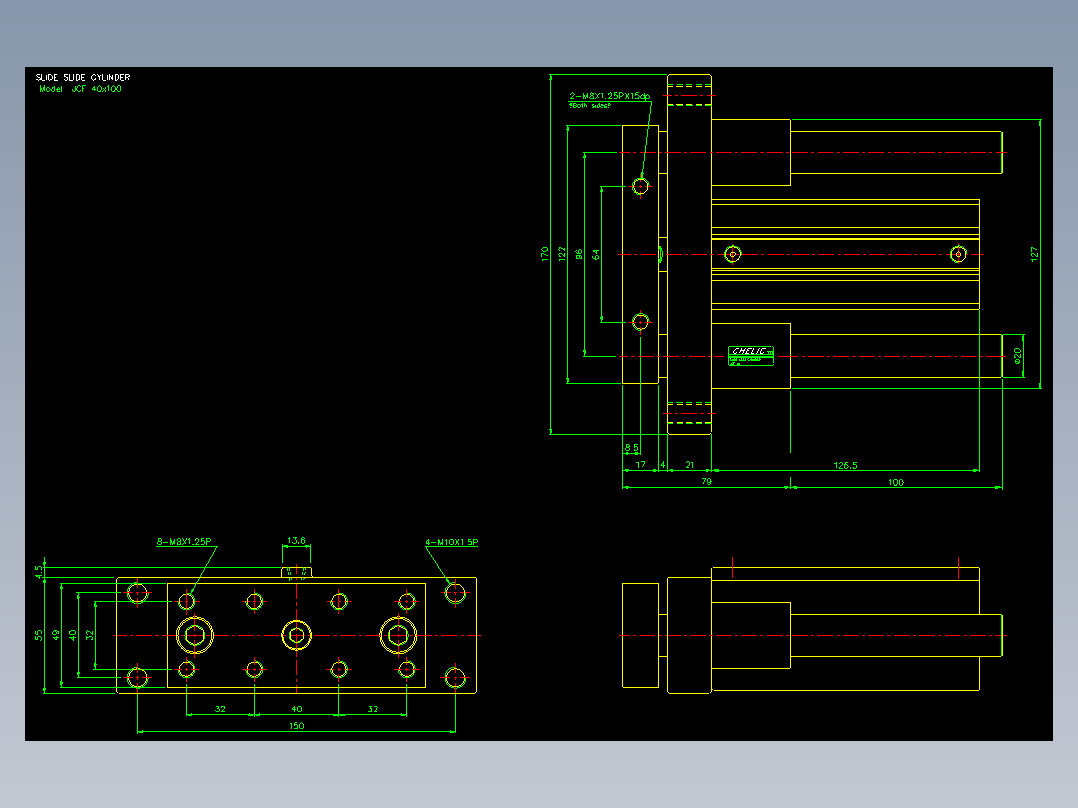Select the "8-M8X1.25P" hole callout
The image size is (1078, 808).
184,542
